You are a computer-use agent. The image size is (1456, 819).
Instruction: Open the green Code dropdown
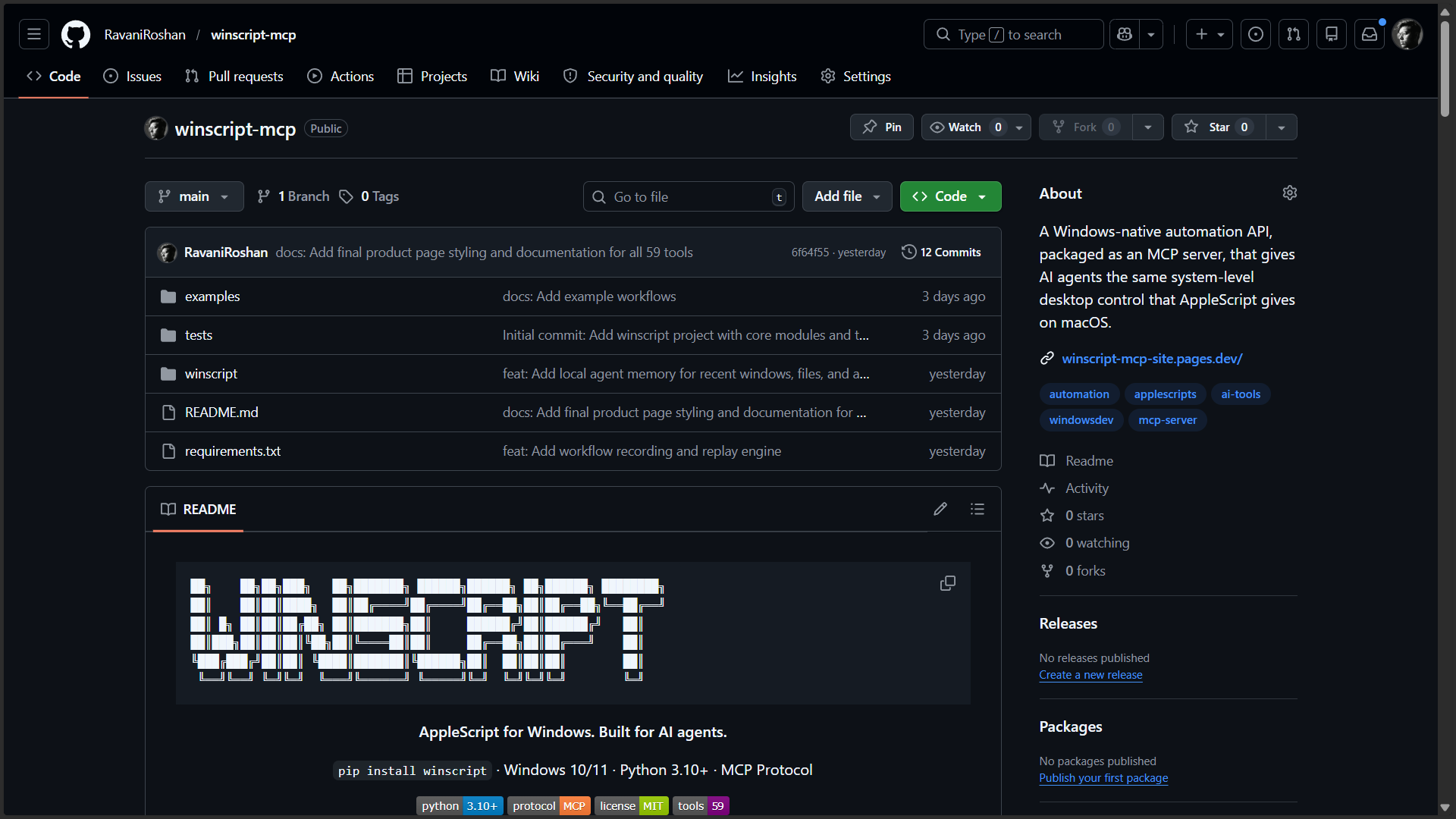click(950, 196)
